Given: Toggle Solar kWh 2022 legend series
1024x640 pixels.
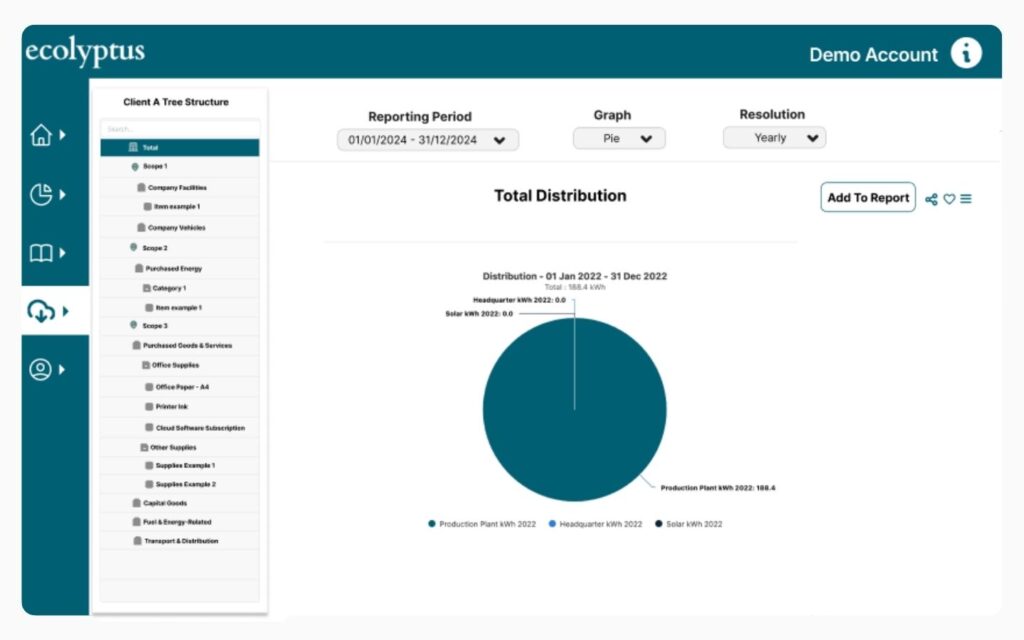Looking at the screenshot, I should pyautogui.click(x=688, y=524).
